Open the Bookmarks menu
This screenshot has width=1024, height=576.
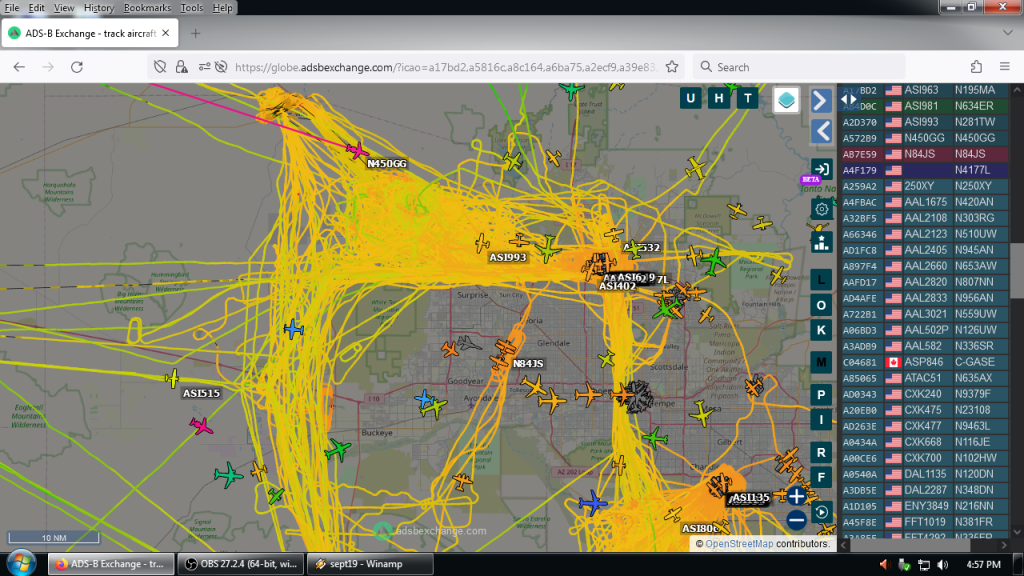coord(147,8)
